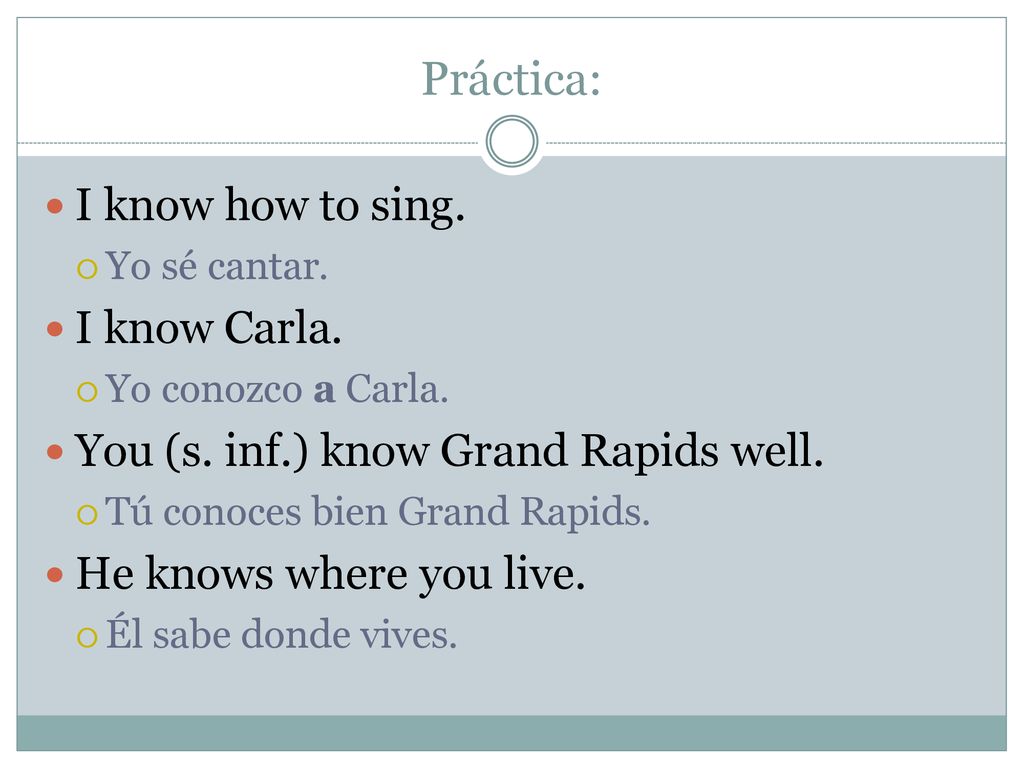Click the decorative circle under the title
Viewport: 1024px width, 768px height.
(x=512, y=141)
